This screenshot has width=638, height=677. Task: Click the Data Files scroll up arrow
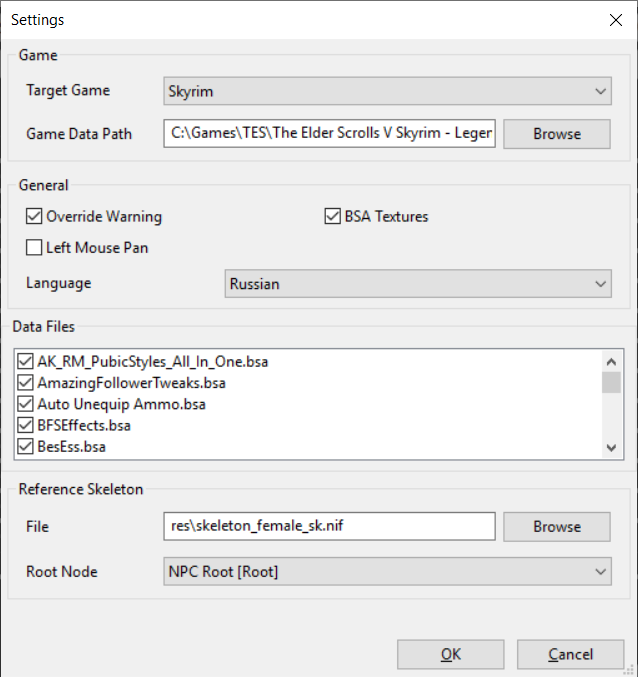(x=611, y=362)
